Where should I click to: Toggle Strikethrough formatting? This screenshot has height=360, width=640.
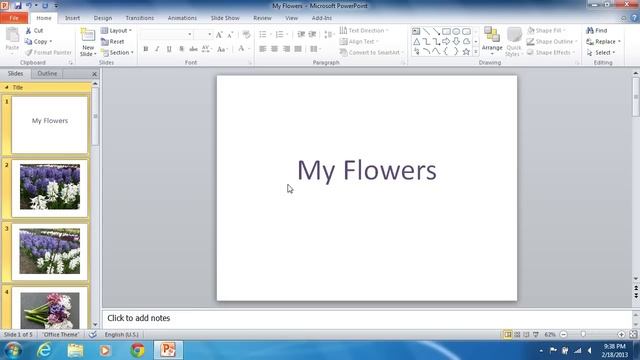point(193,49)
